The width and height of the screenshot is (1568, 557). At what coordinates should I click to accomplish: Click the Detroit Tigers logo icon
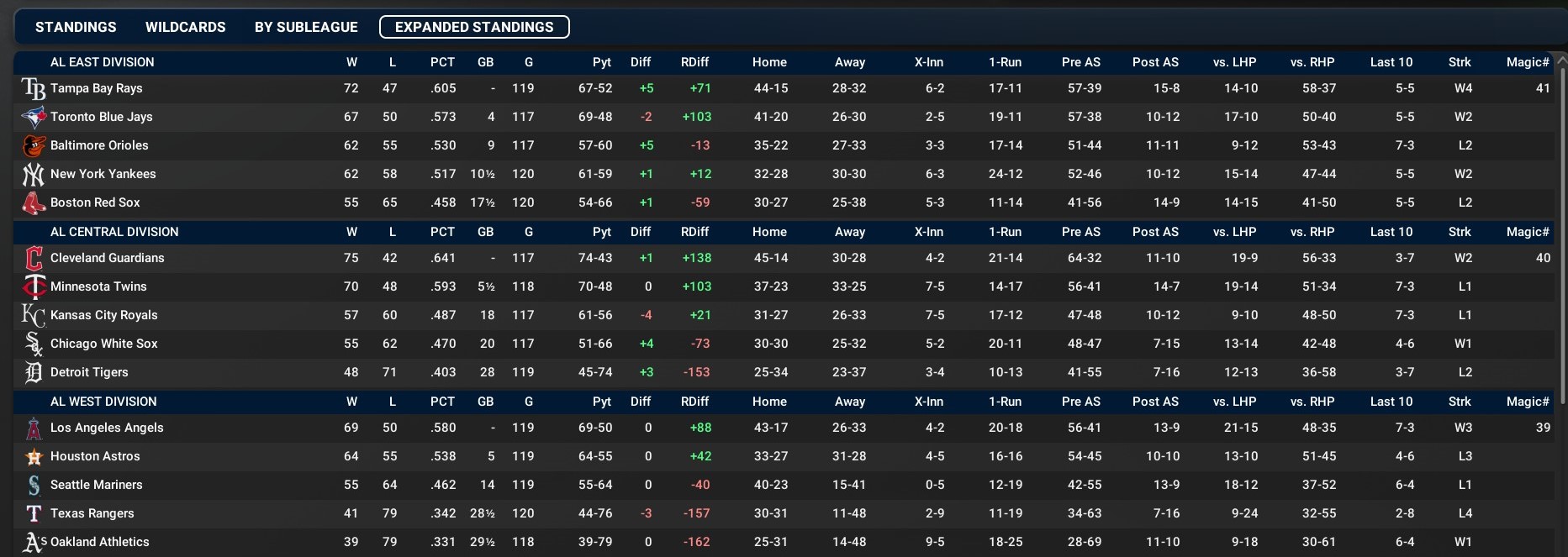tap(34, 372)
